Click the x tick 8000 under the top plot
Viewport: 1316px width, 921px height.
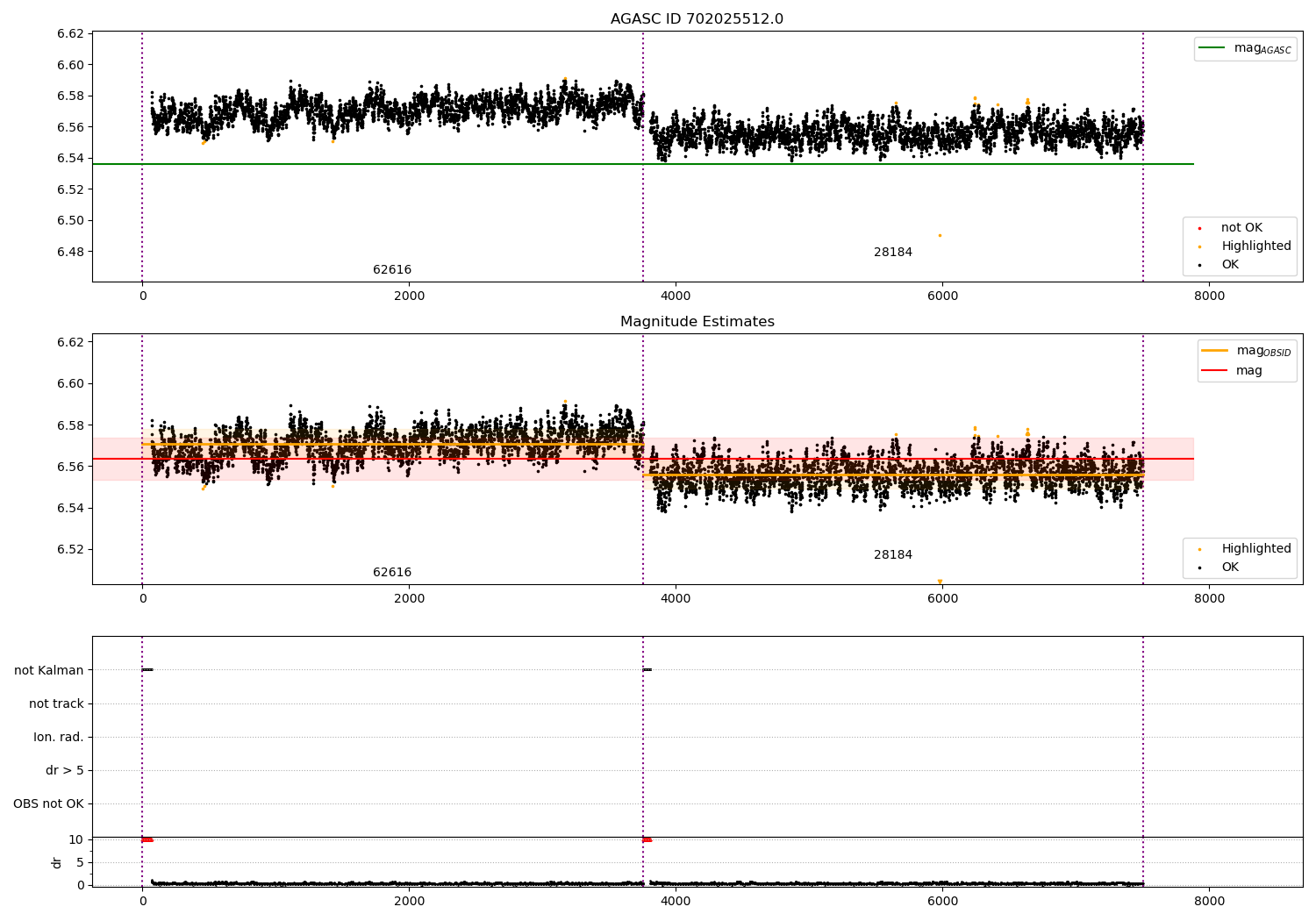pos(1209,296)
